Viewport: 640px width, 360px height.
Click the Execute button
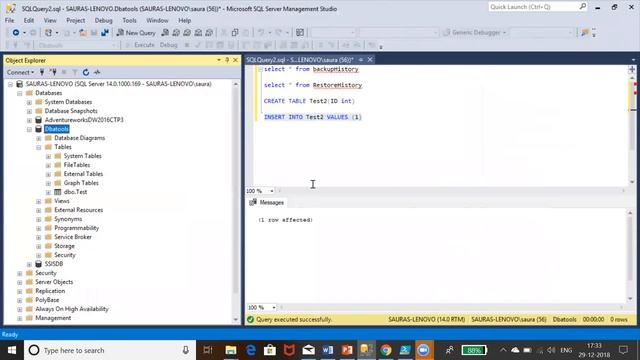pos(140,45)
